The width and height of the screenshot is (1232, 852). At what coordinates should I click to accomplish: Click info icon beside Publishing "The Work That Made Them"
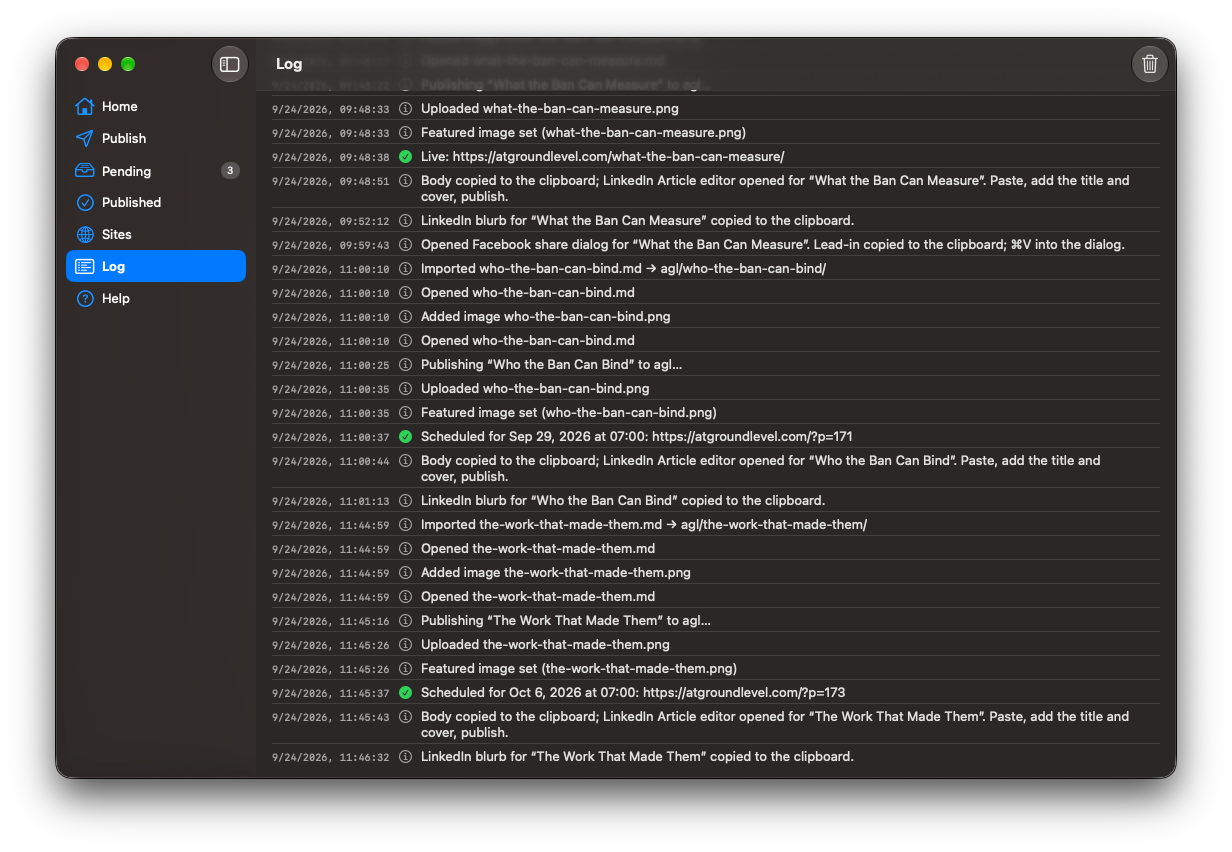(405, 620)
